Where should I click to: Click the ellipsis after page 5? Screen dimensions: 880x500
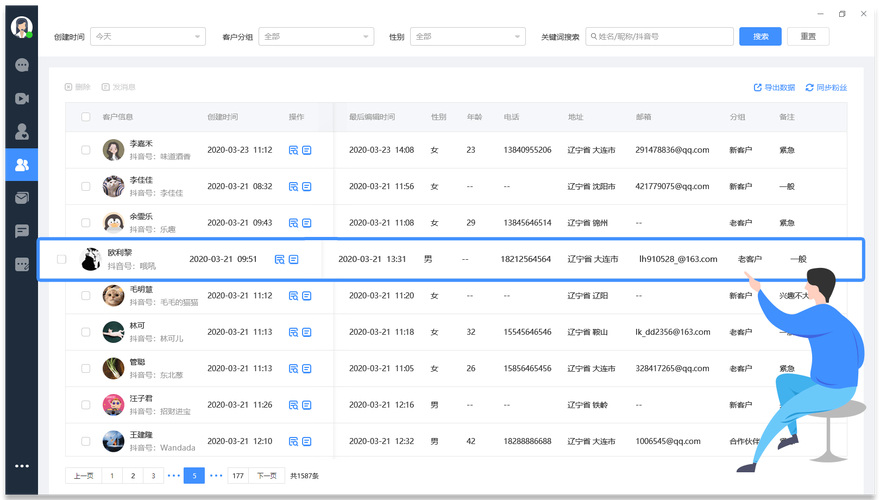click(216, 476)
